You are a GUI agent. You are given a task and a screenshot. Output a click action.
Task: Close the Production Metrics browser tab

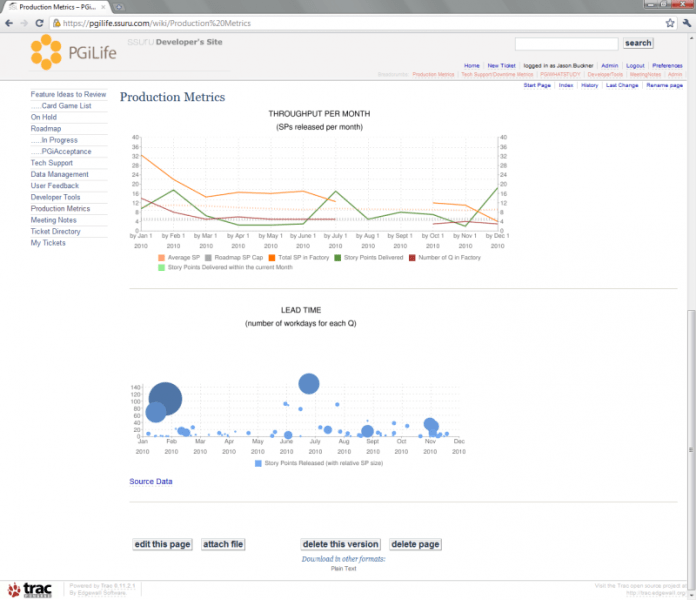point(103,7)
